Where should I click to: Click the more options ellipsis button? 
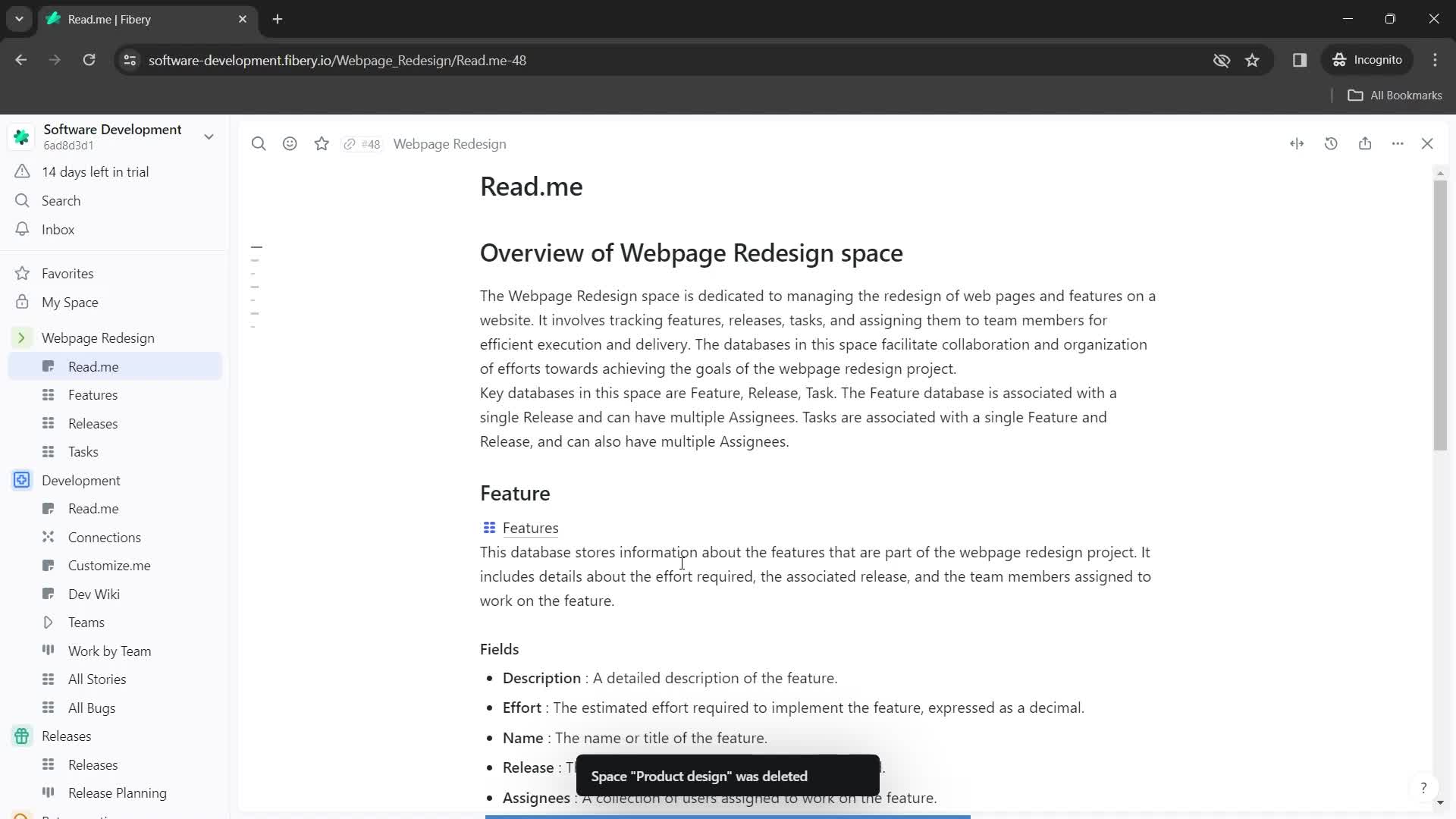(1398, 143)
